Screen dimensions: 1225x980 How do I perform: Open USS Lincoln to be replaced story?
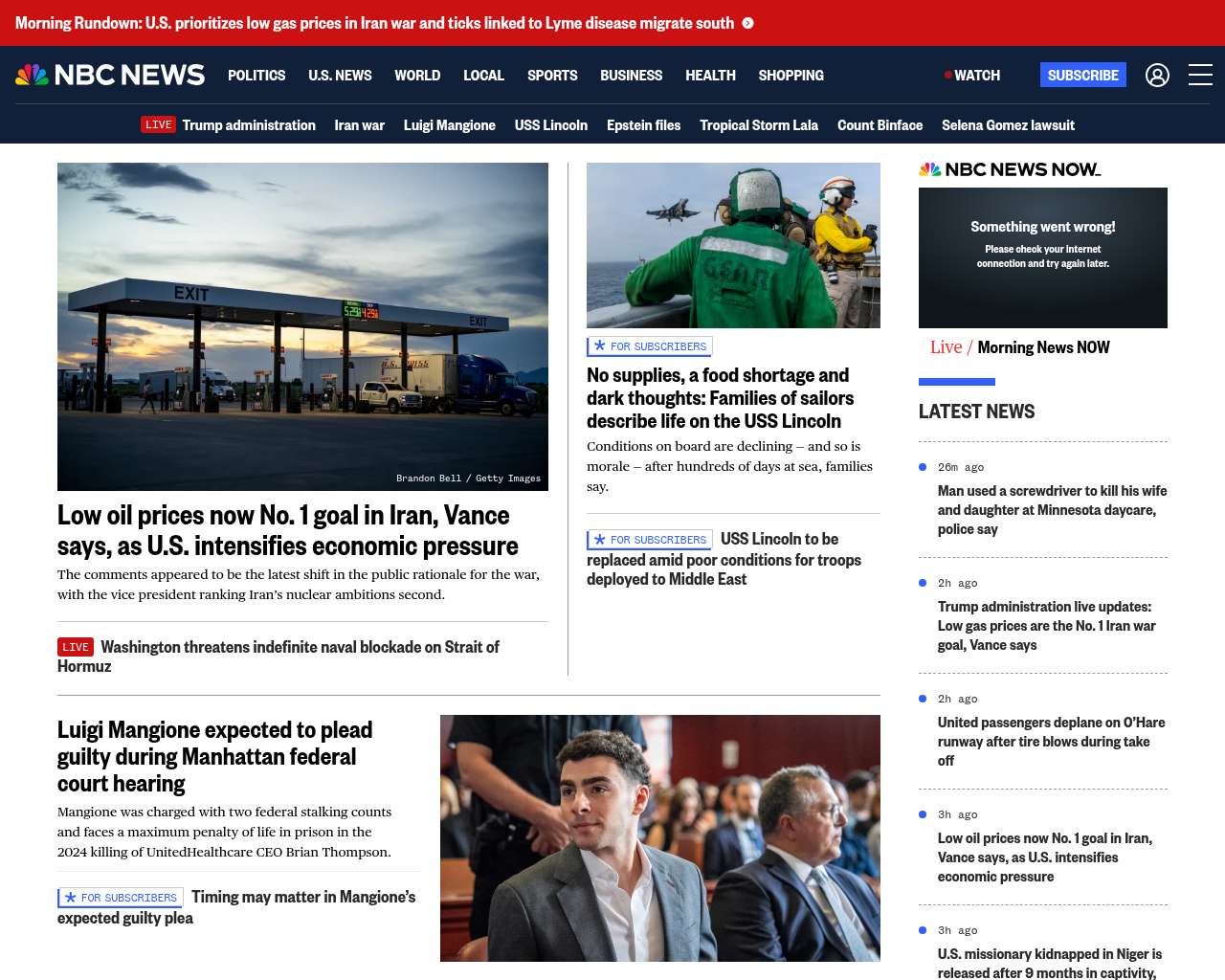point(724,560)
